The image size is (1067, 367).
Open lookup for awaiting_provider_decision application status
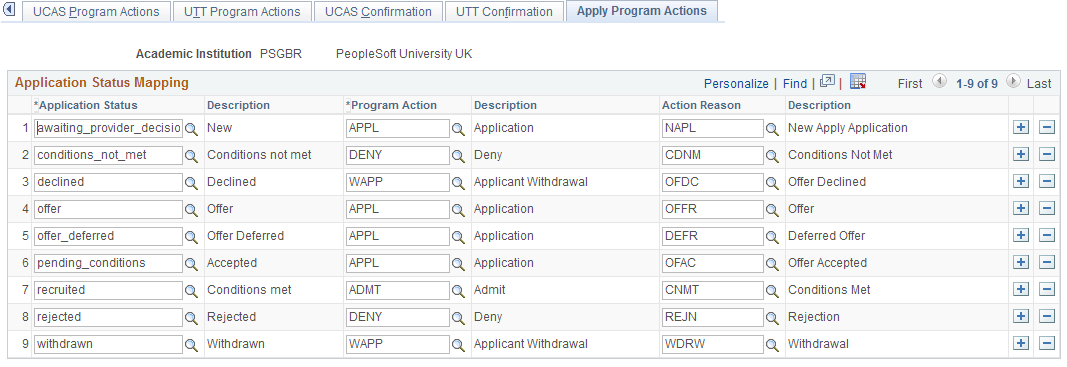(192, 129)
